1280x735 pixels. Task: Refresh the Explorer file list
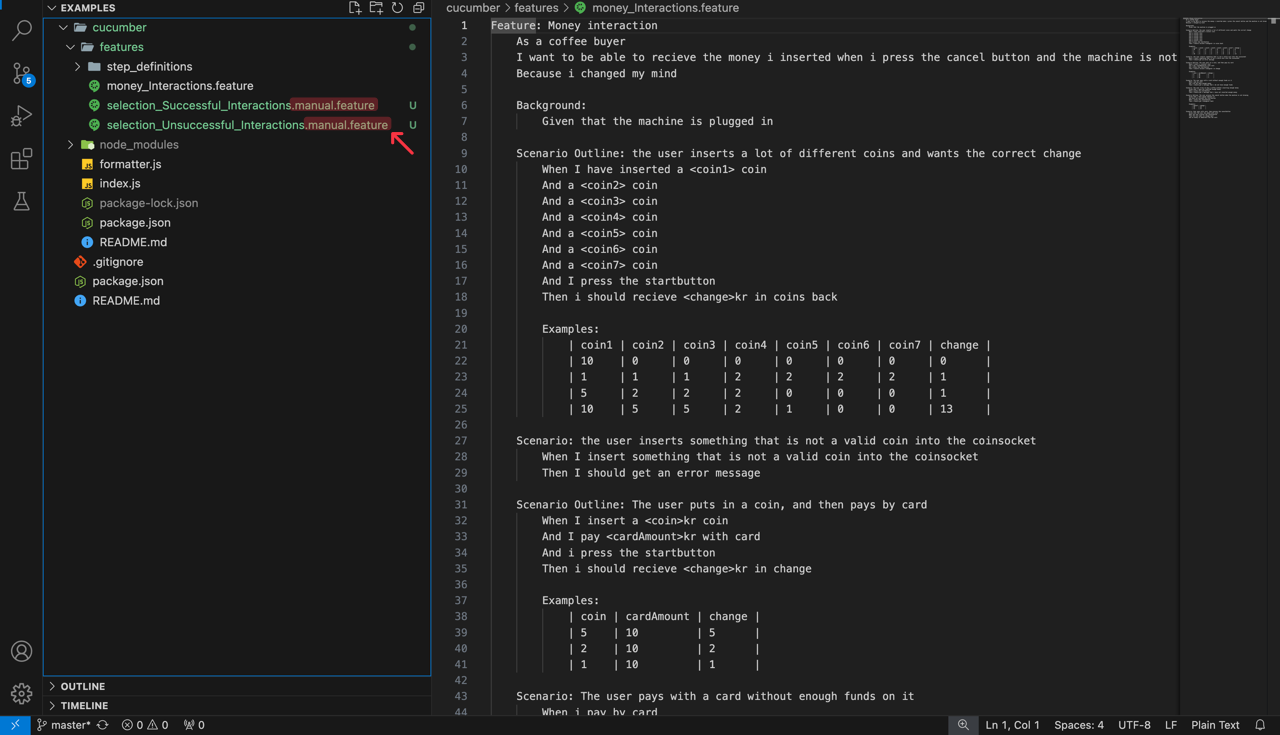pos(397,7)
